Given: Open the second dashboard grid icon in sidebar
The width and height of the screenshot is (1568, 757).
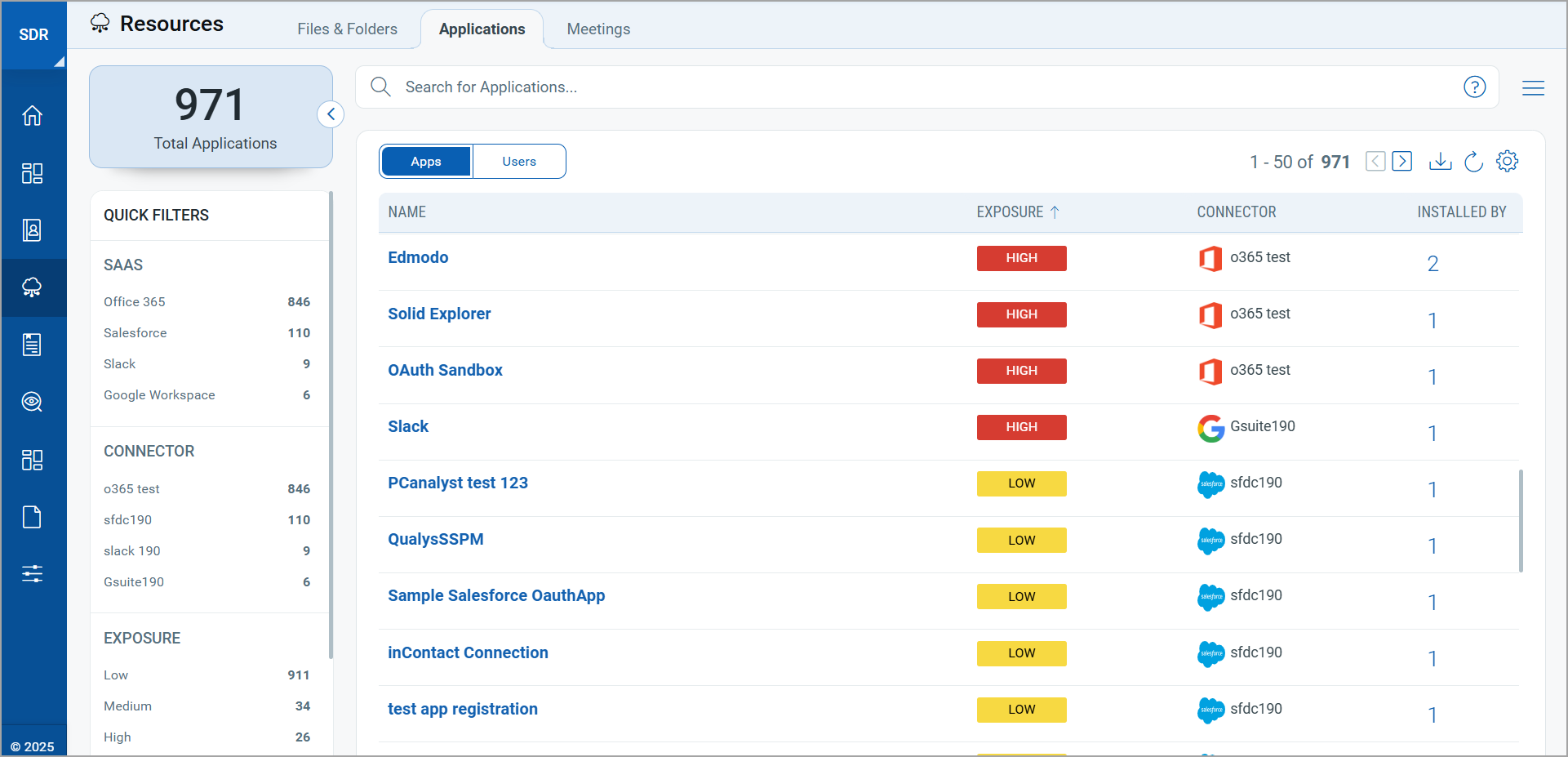Looking at the screenshot, I should pyautogui.click(x=33, y=460).
